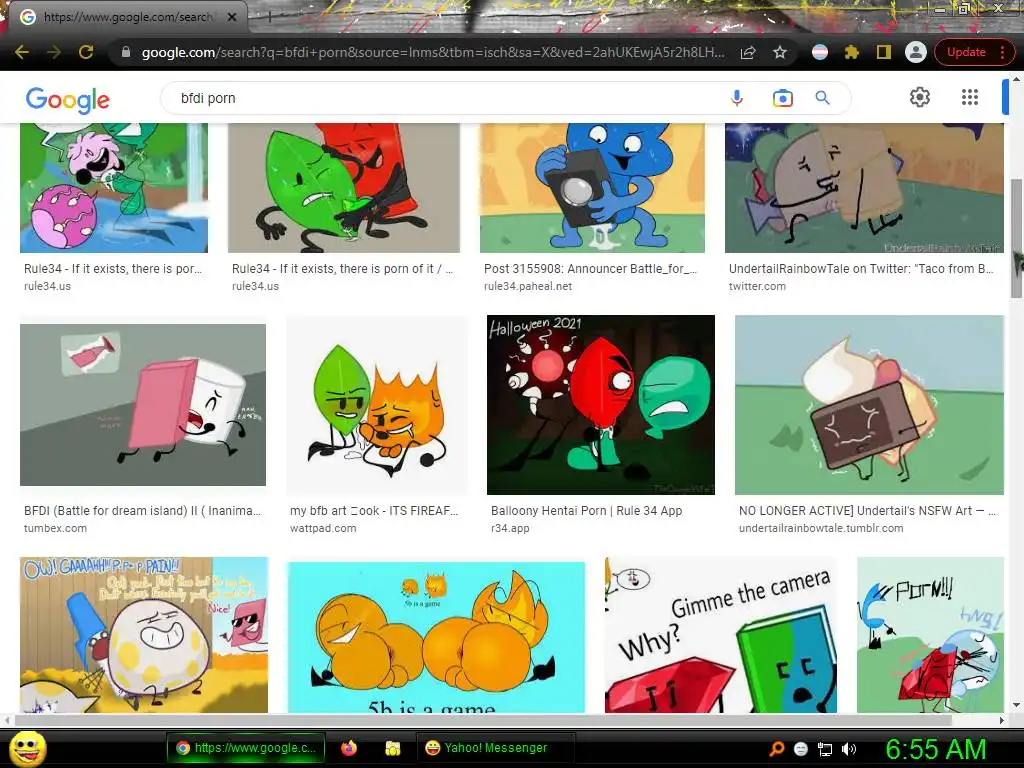The image size is (1024, 768).
Task: Open Chrome's three-dot menu beside Update
Action: 1002,52
